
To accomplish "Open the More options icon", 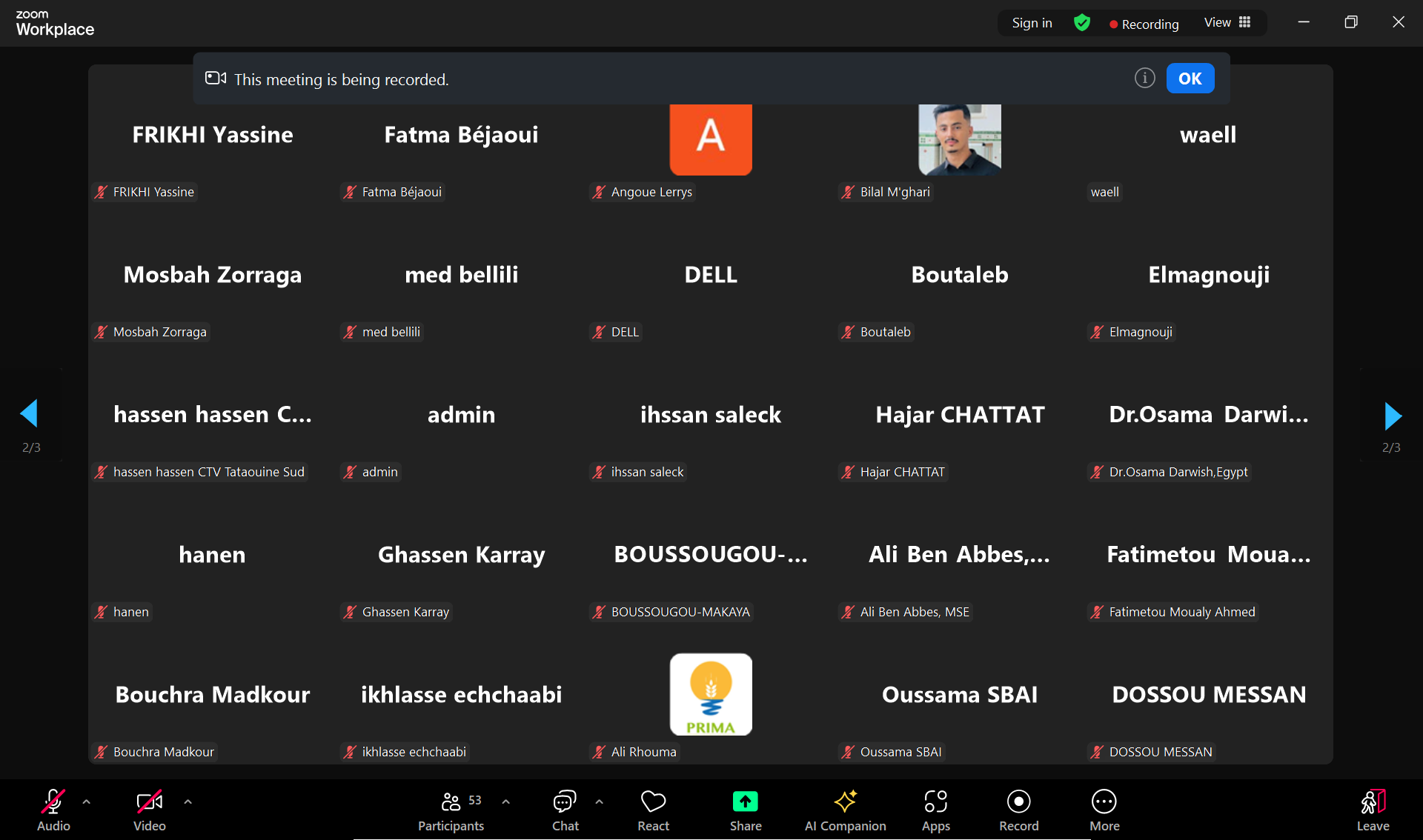I will point(1104,802).
